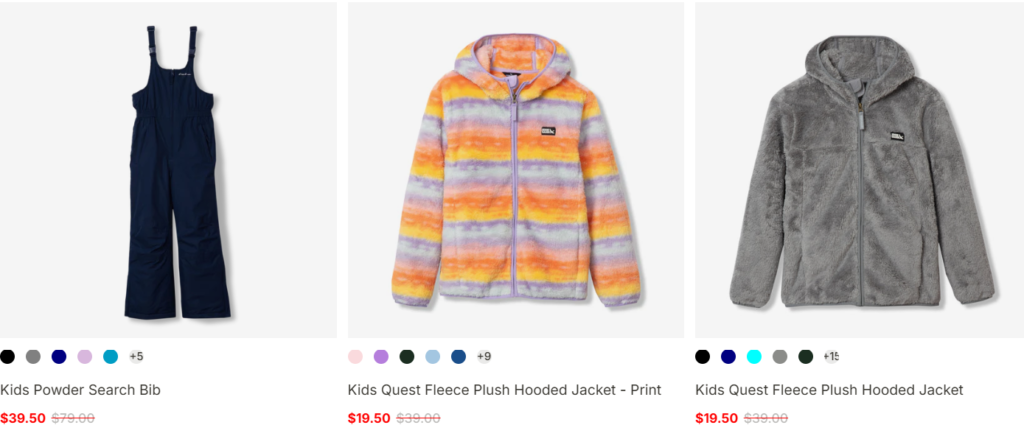Click the gray Plush Hooded Jacket image
The image size is (1024, 439).
pos(859,170)
